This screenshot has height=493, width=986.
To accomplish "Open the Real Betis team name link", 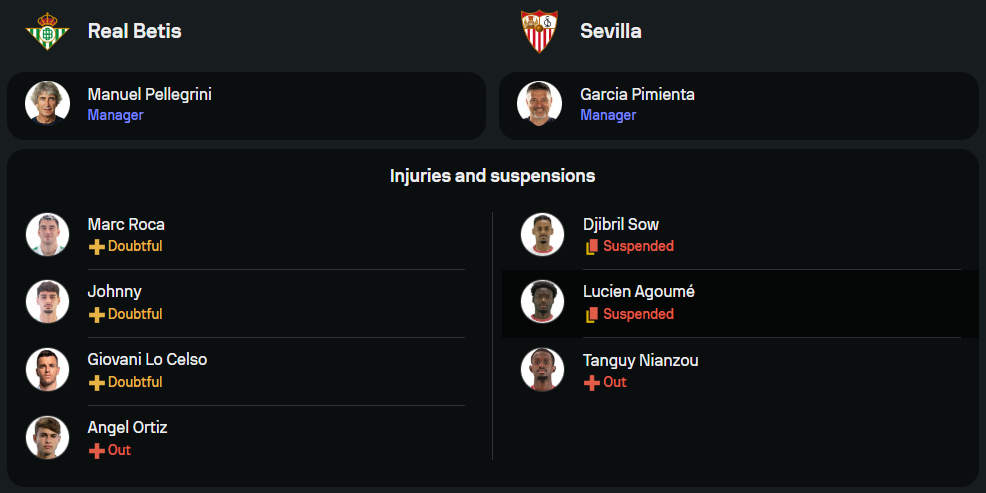I will [x=134, y=31].
